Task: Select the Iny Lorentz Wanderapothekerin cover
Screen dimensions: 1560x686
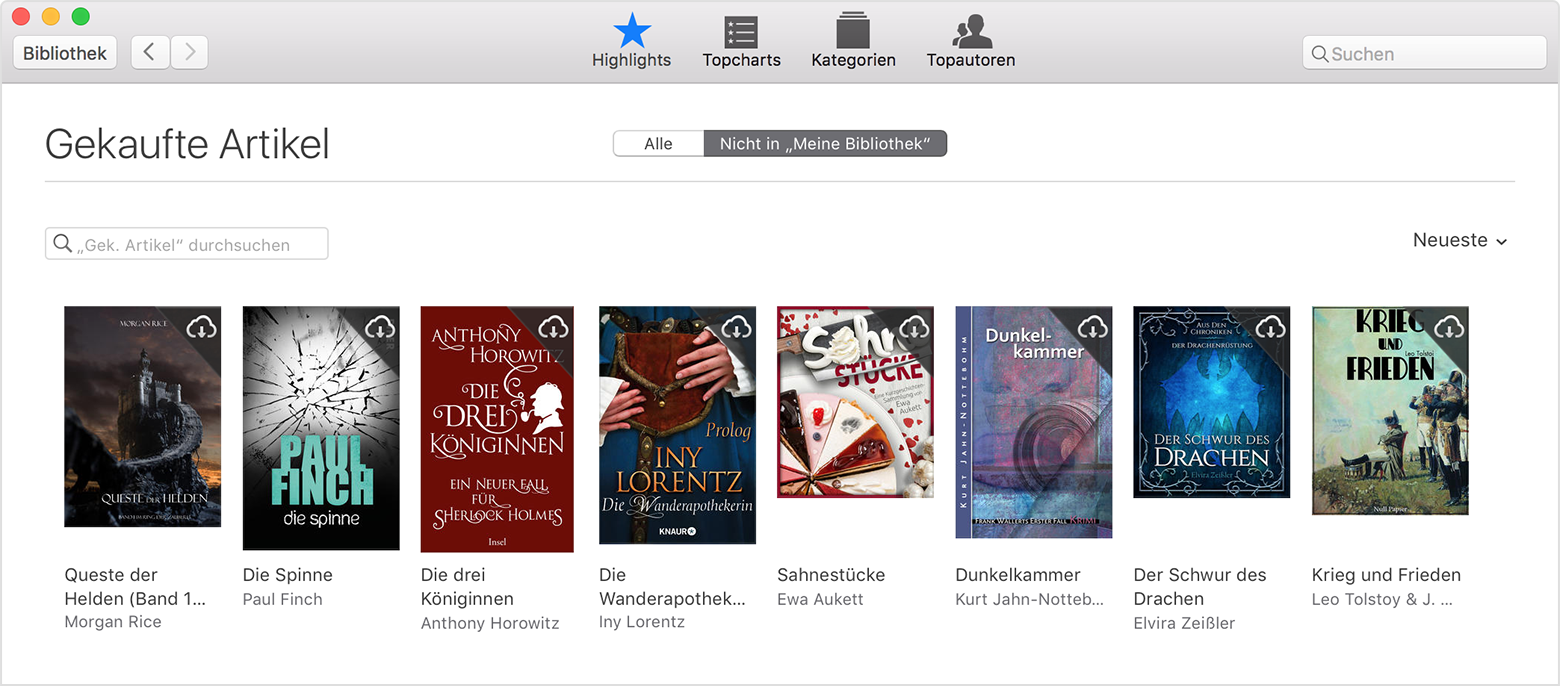Action: 677,425
